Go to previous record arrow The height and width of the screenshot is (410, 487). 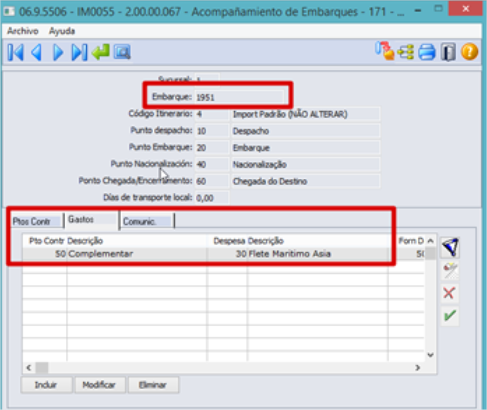pyautogui.click(x=36, y=52)
